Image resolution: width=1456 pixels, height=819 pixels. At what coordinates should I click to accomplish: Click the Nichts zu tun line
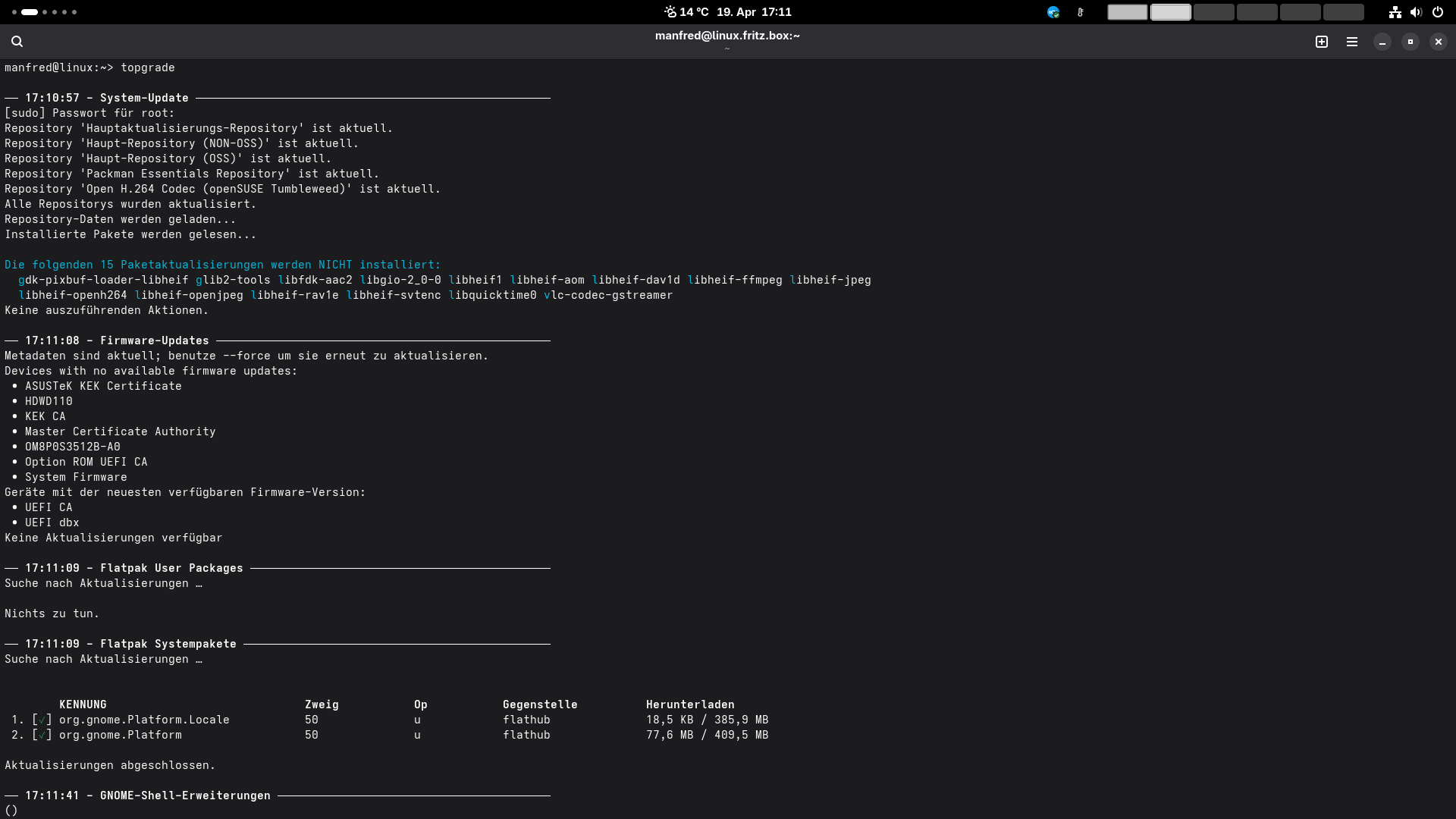point(52,613)
